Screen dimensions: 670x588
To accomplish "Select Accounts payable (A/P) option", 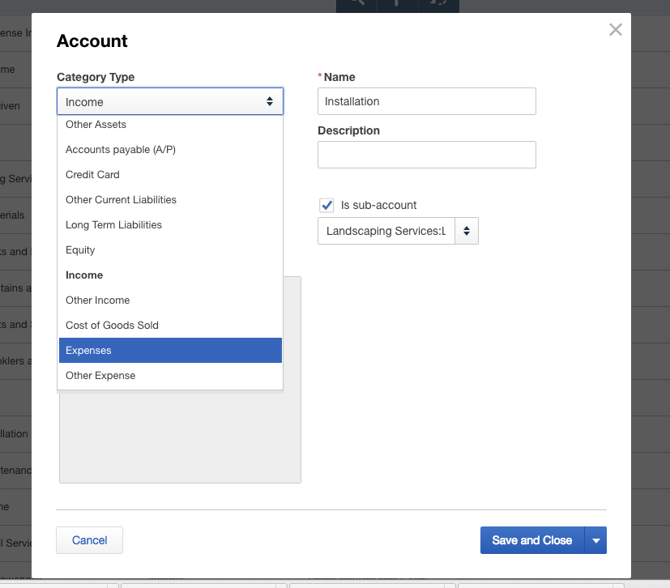I will (170, 150).
